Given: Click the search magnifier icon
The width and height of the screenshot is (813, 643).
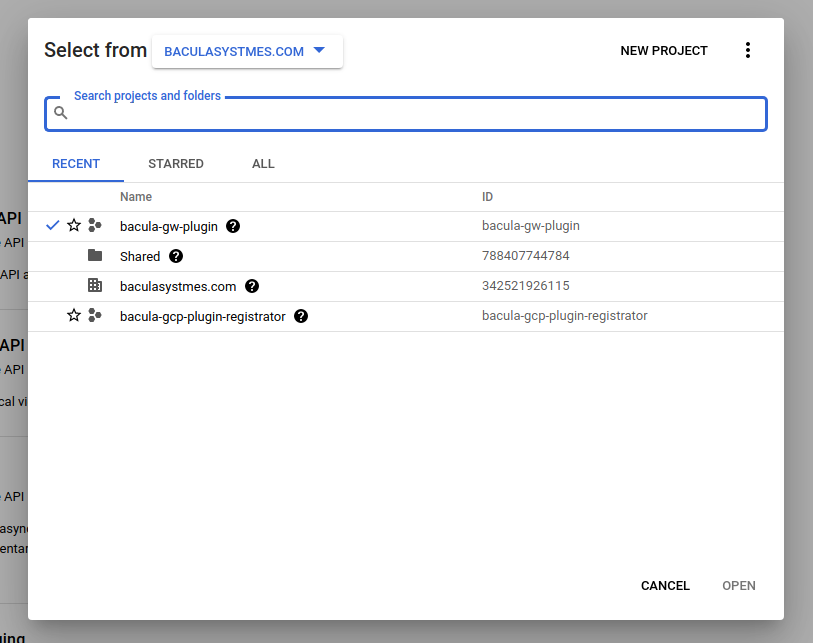Looking at the screenshot, I should click(61, 113).
